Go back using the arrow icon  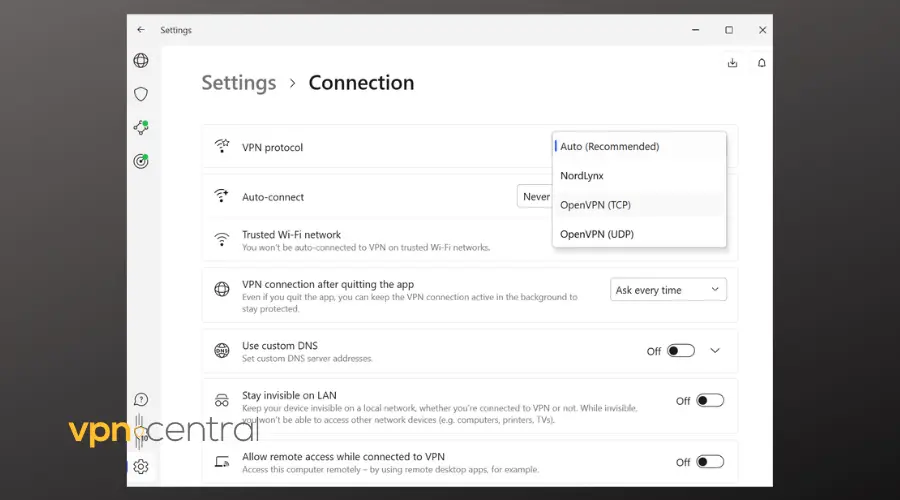pyautogui.click(x=141, y=30)
